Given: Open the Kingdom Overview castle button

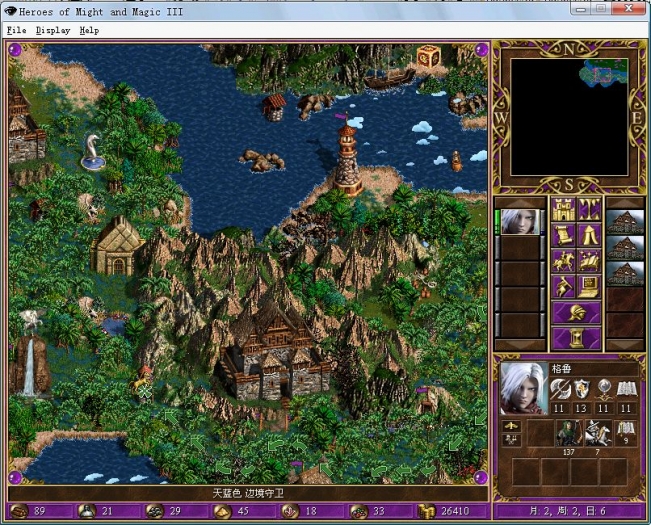Looking at the screenshot, I should pos(563,210).
